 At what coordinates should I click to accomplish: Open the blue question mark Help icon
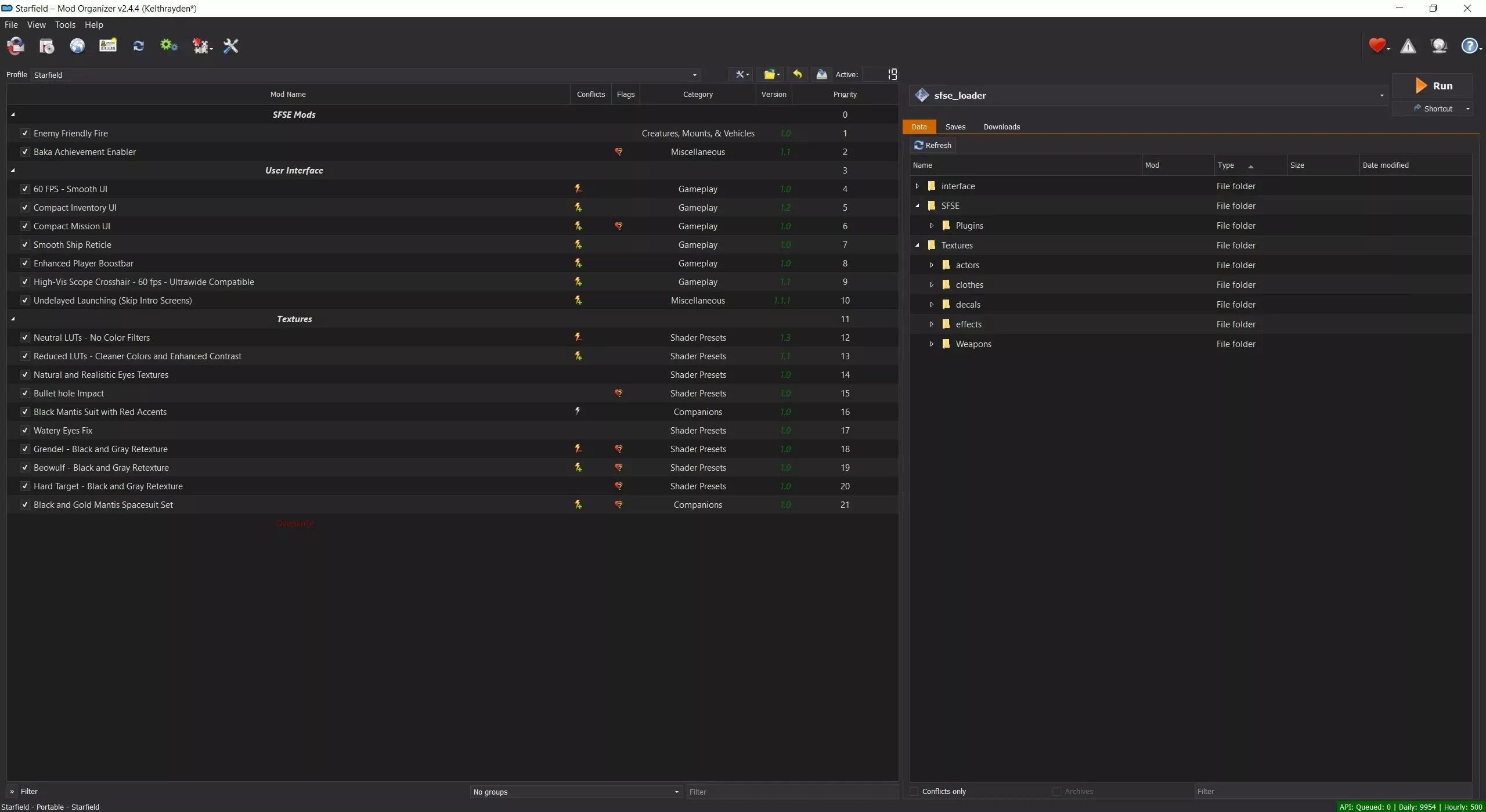(1470, 46)
